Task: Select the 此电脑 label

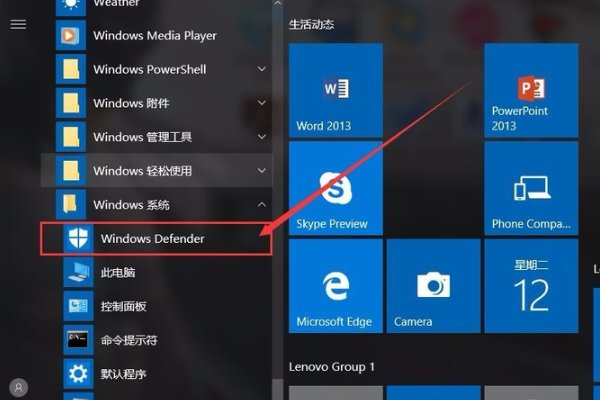Action: (118, 273)
